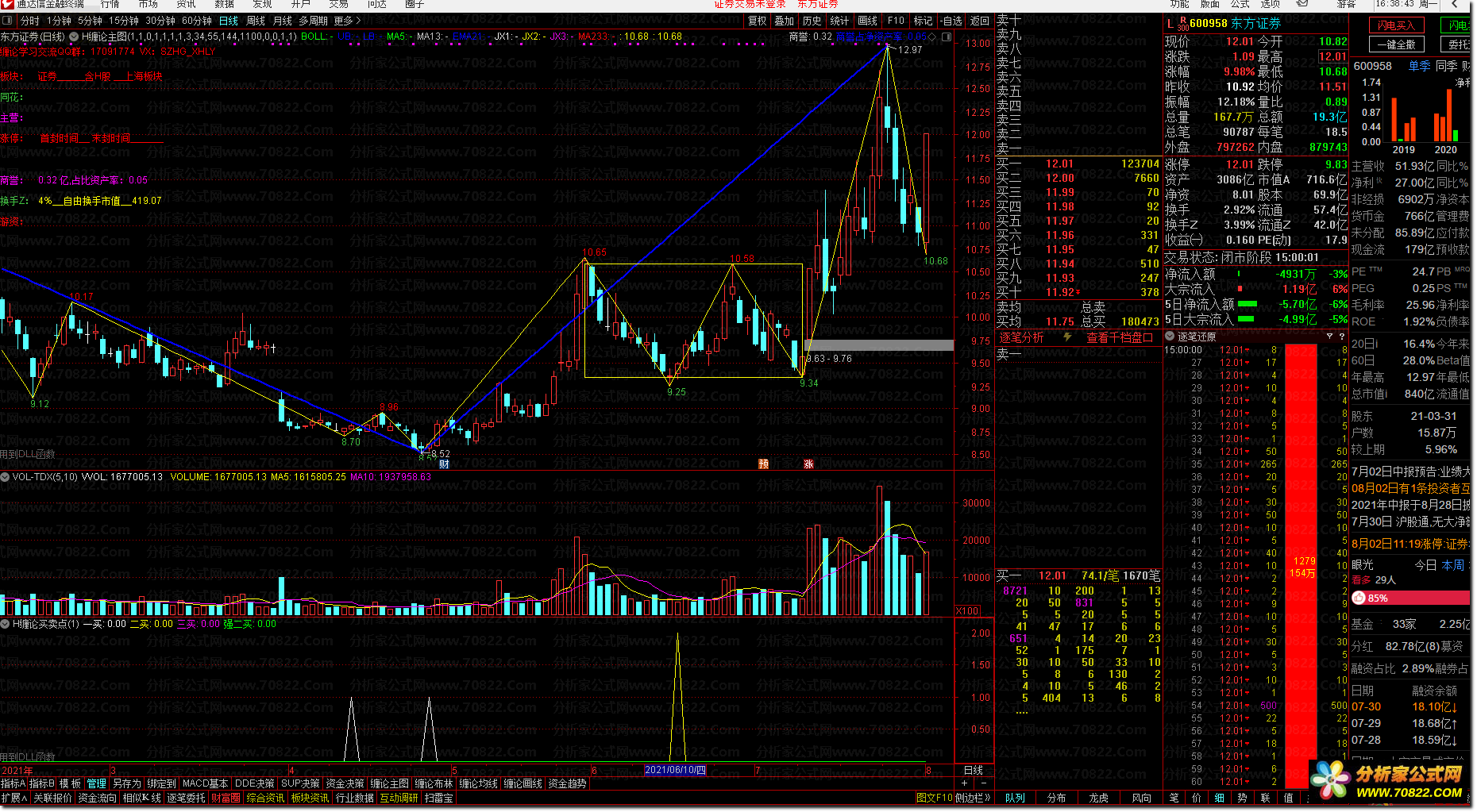1477x812 pixels.
Task: Toggle the side panel icon near indicator row end
Action: point(947,37)
